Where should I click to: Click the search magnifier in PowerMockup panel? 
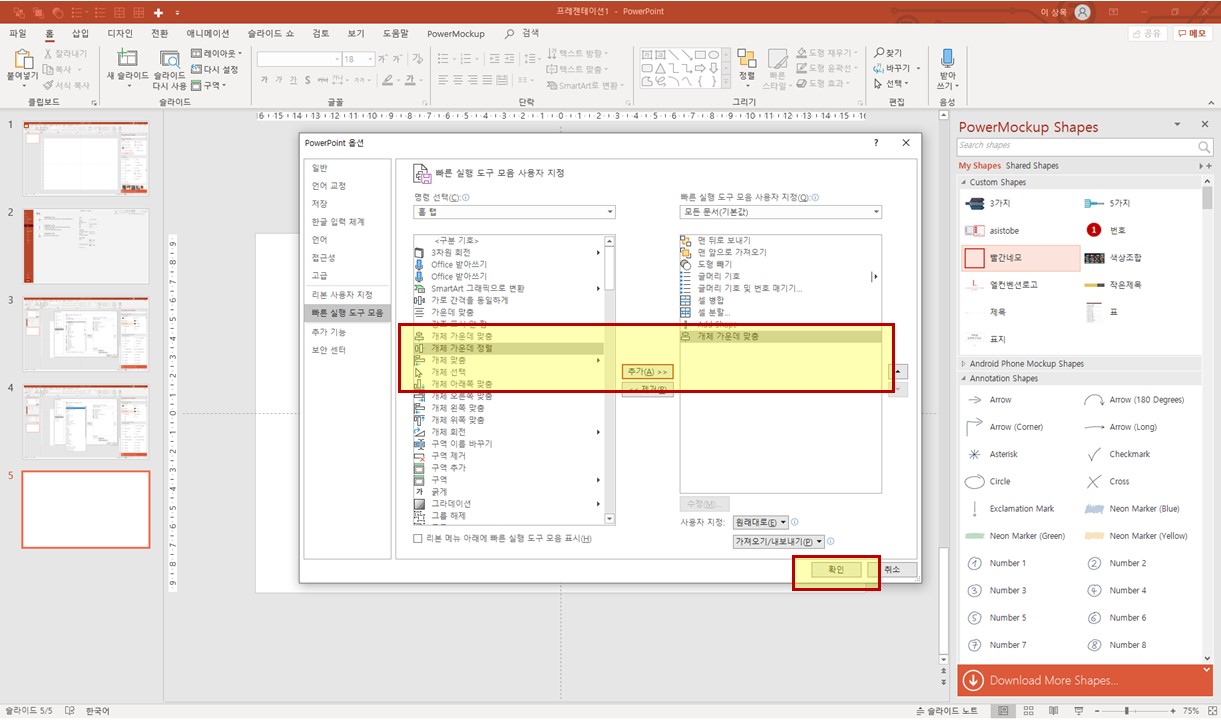(x=1204, y=147)
